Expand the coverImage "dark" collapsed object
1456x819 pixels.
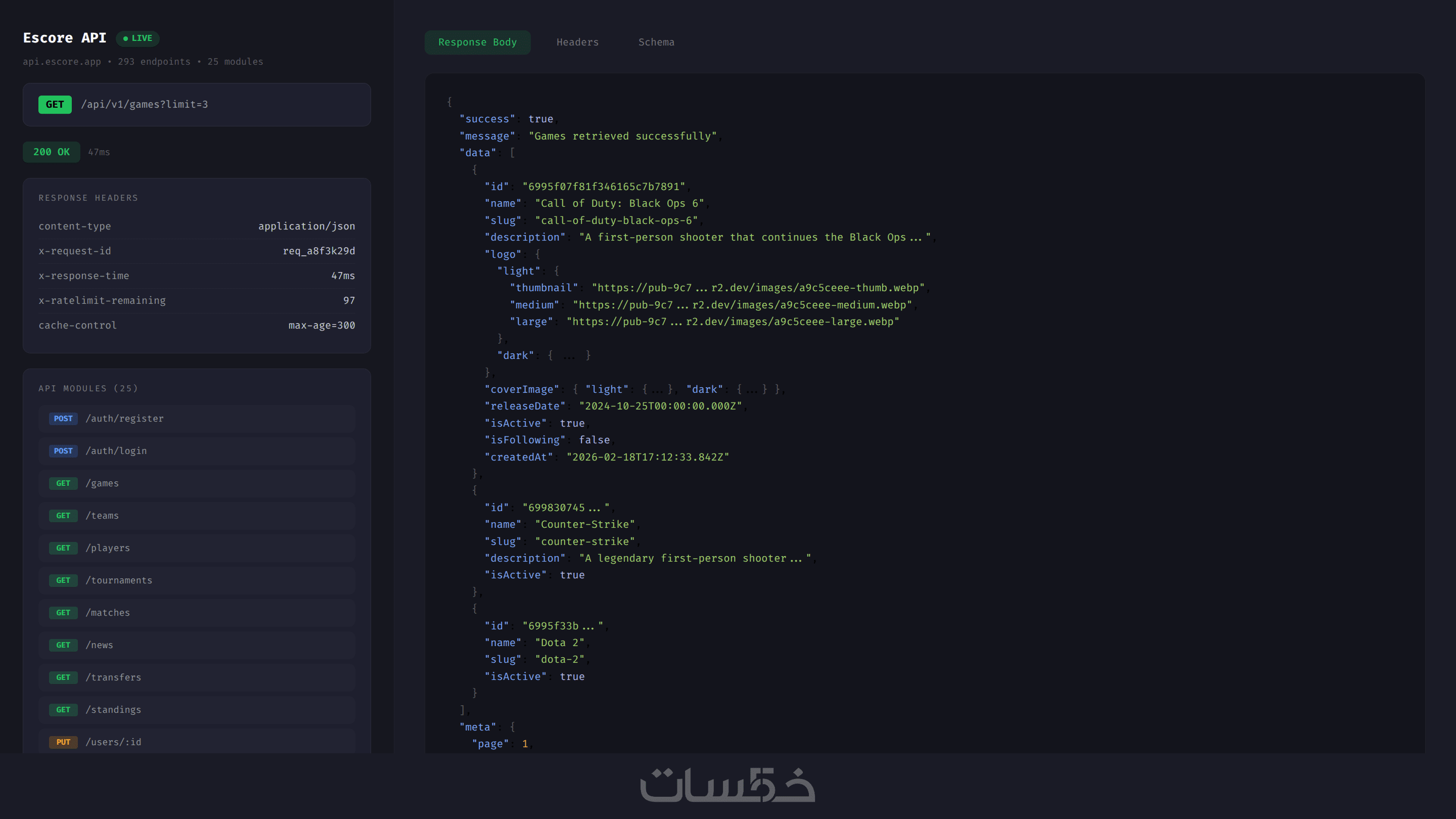(752, 389)
